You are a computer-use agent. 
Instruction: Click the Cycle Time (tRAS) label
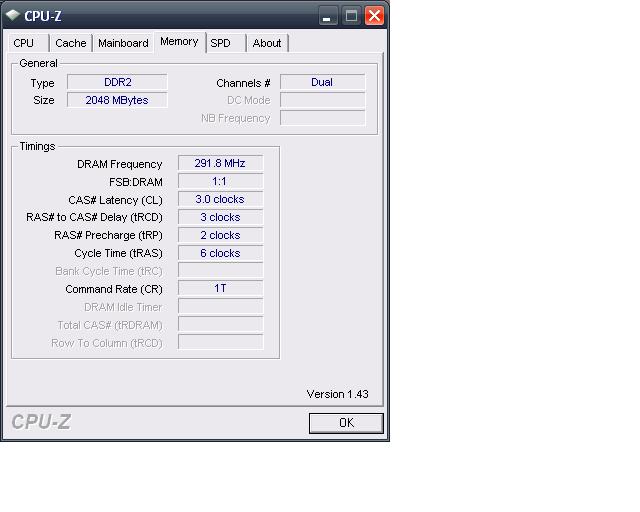click(118, 254)
